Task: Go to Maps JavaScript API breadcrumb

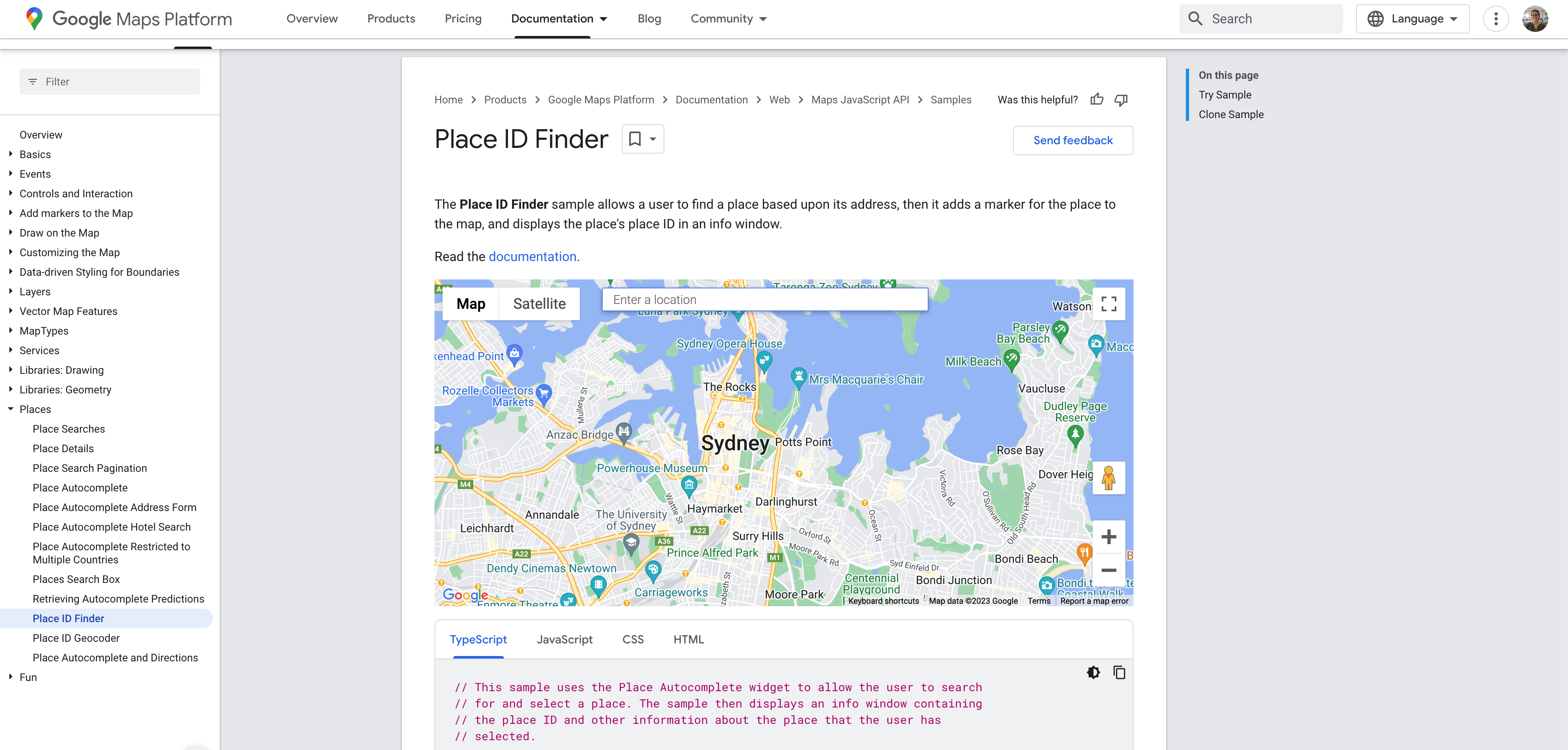Action: [x=860, y=100]
